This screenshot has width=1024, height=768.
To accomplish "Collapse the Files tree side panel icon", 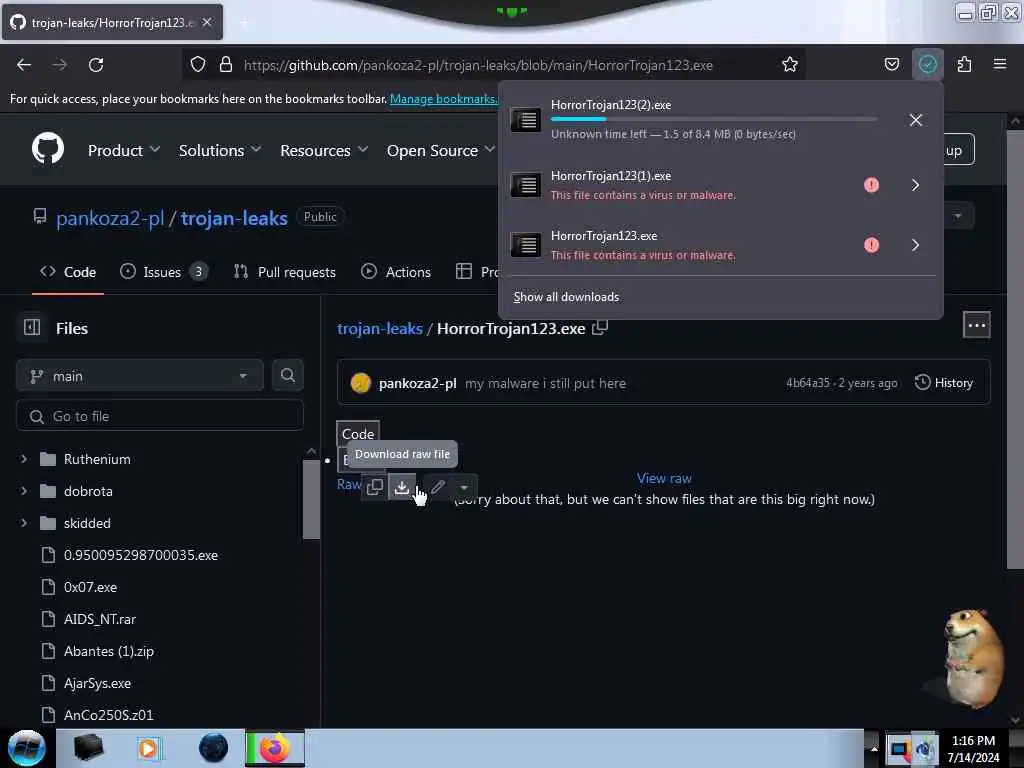I will click(32, 327).
